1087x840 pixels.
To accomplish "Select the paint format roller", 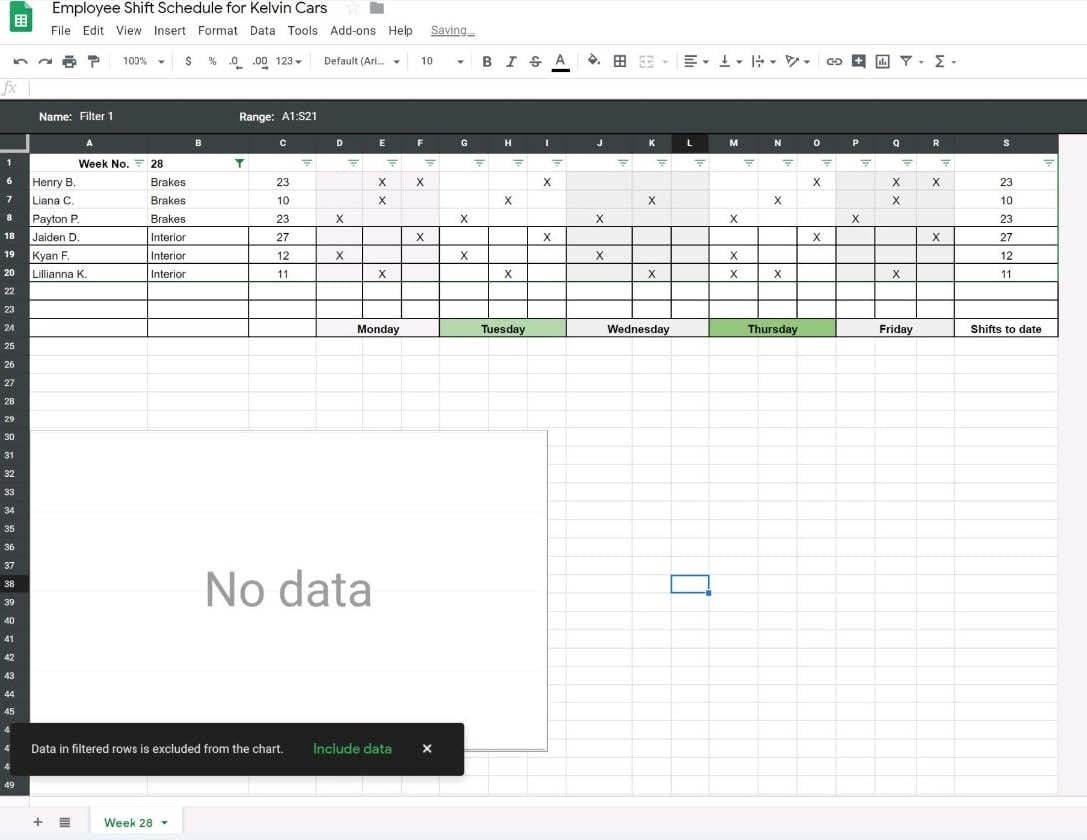I will pos(94,61).
